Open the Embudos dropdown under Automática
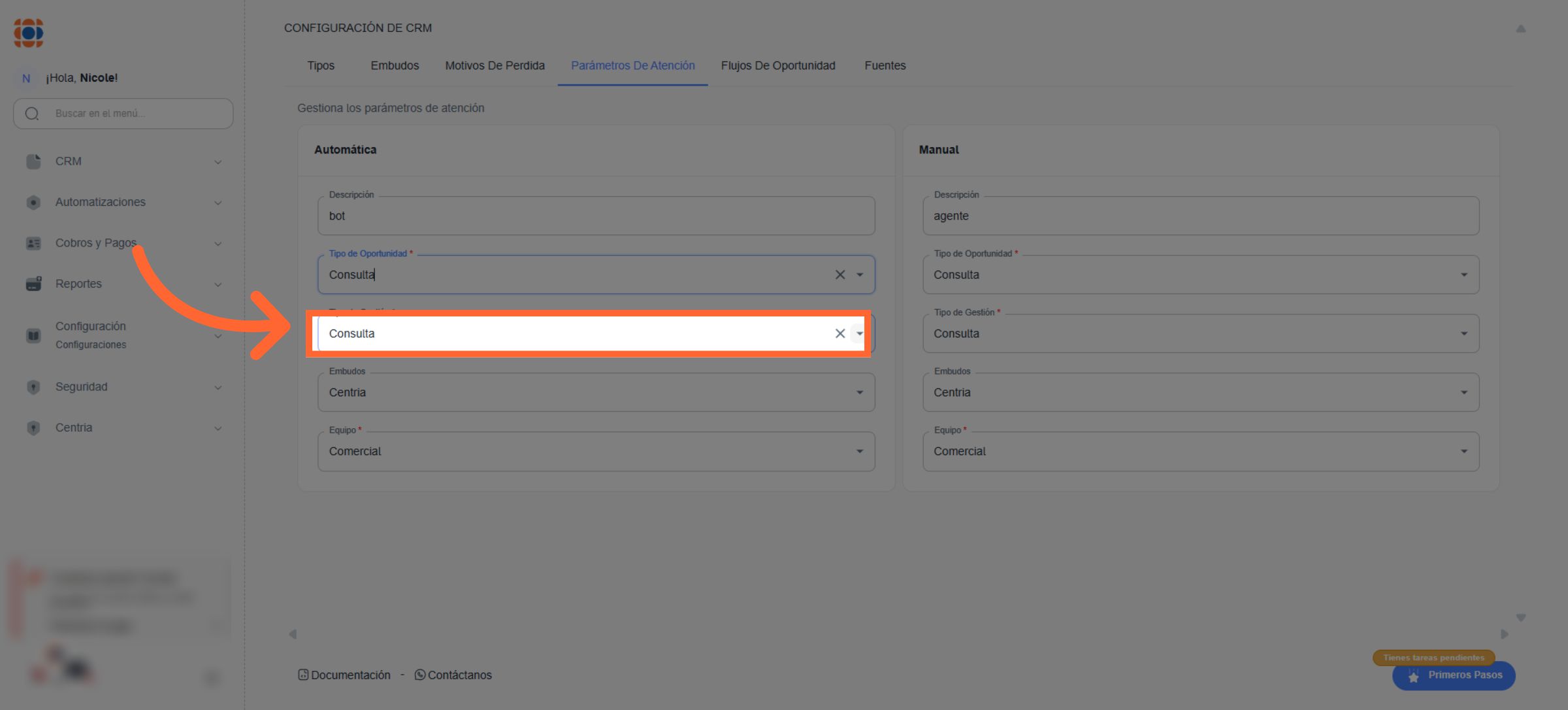 859,392
